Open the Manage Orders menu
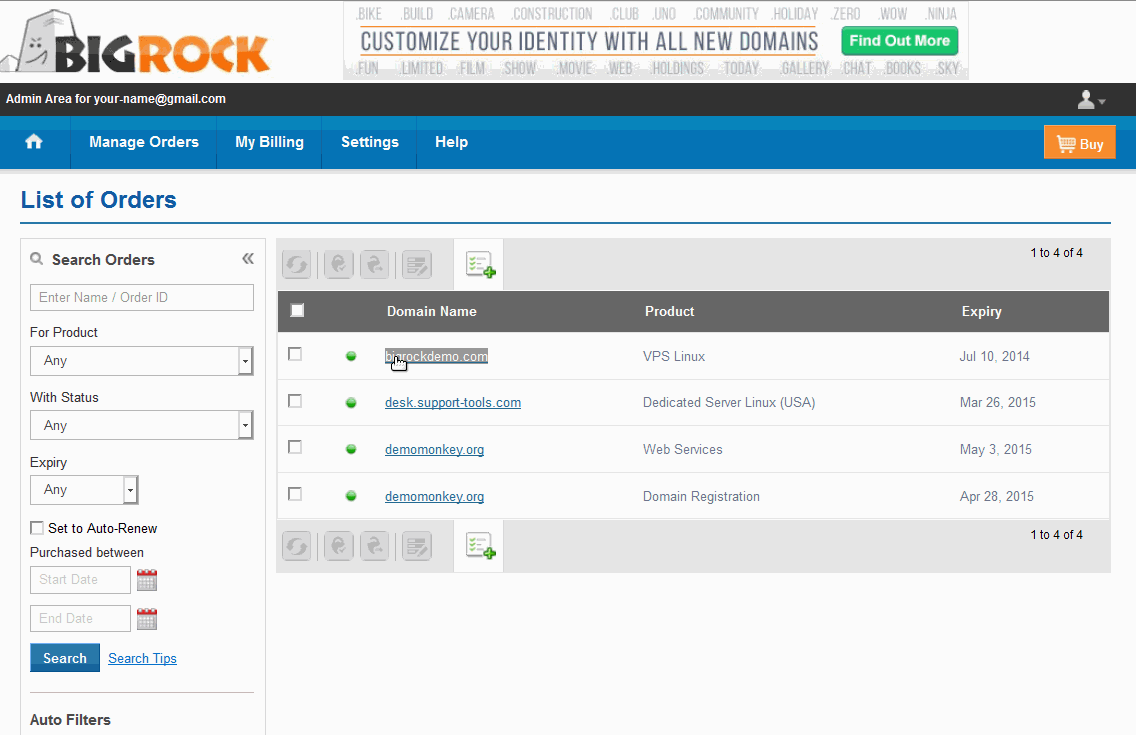This screenshot has width=1136, height=735. pos(143,142)
